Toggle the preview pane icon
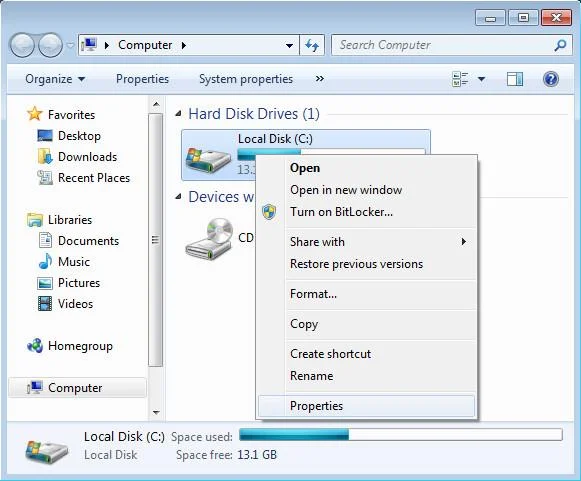 pos(515,79)
